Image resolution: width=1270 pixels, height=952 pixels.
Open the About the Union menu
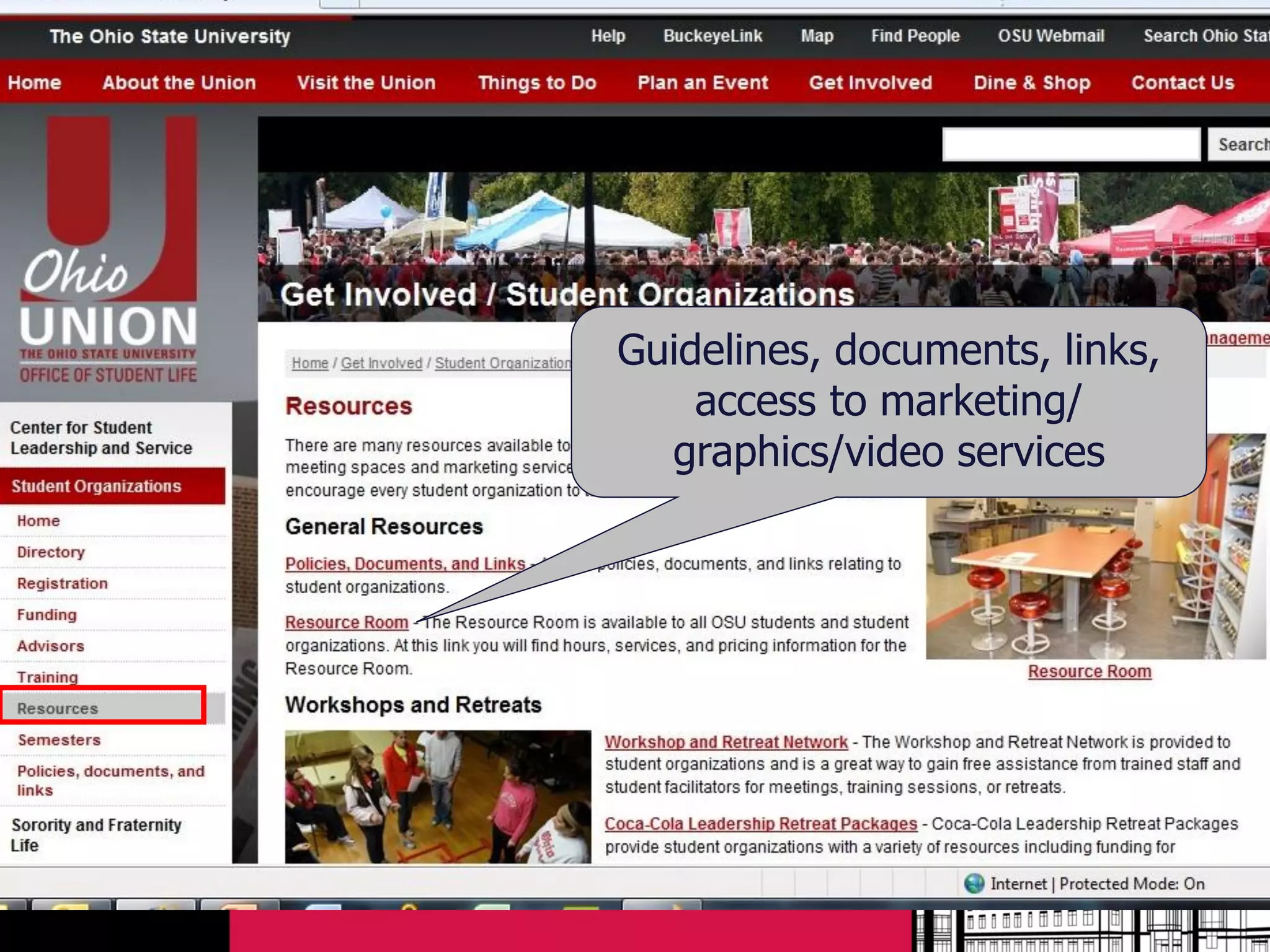coord(179,82)
